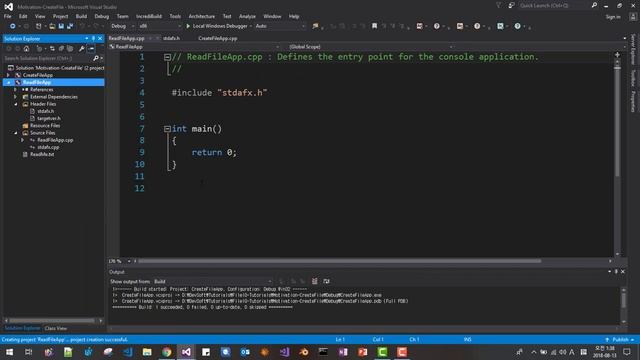Click the Visual Studio icon in Windows taskbar
The height and width of the screenshot is (360, 640).
pyautogui.click(x=186, y=352)
